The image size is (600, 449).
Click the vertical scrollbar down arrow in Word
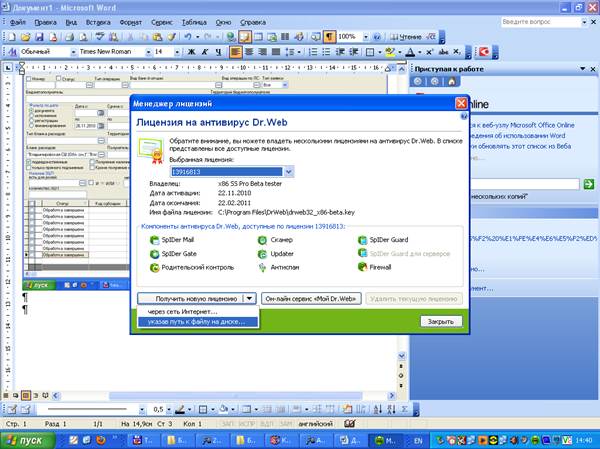point(401,356)
